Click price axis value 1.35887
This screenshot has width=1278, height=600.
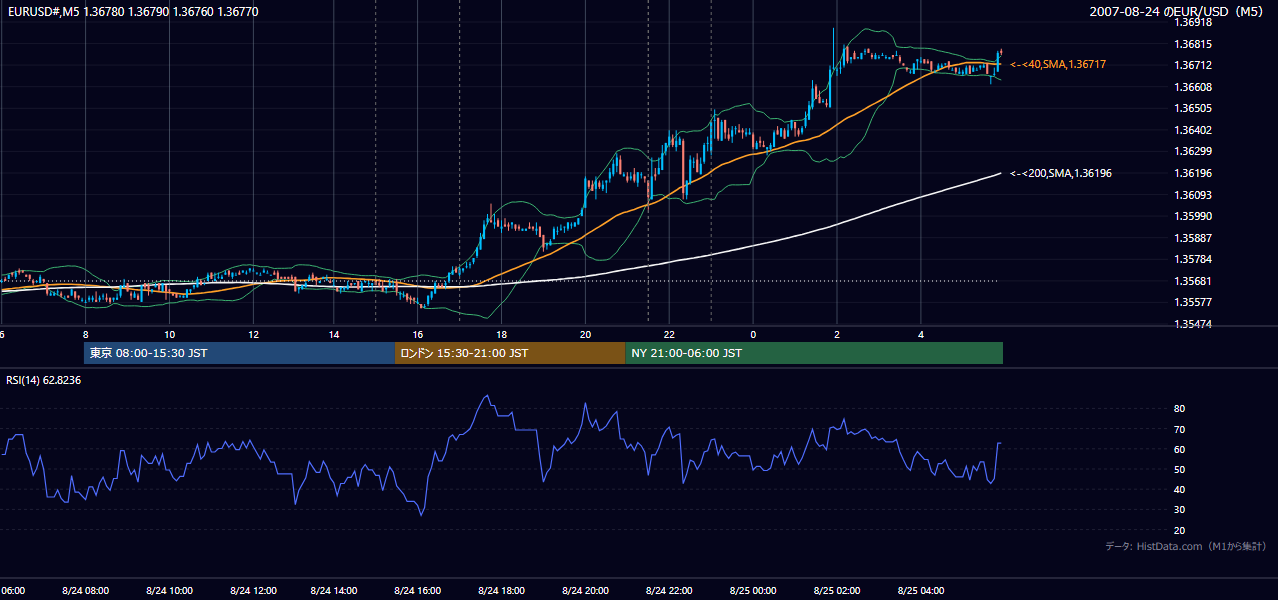click(x=1193, y=238)
